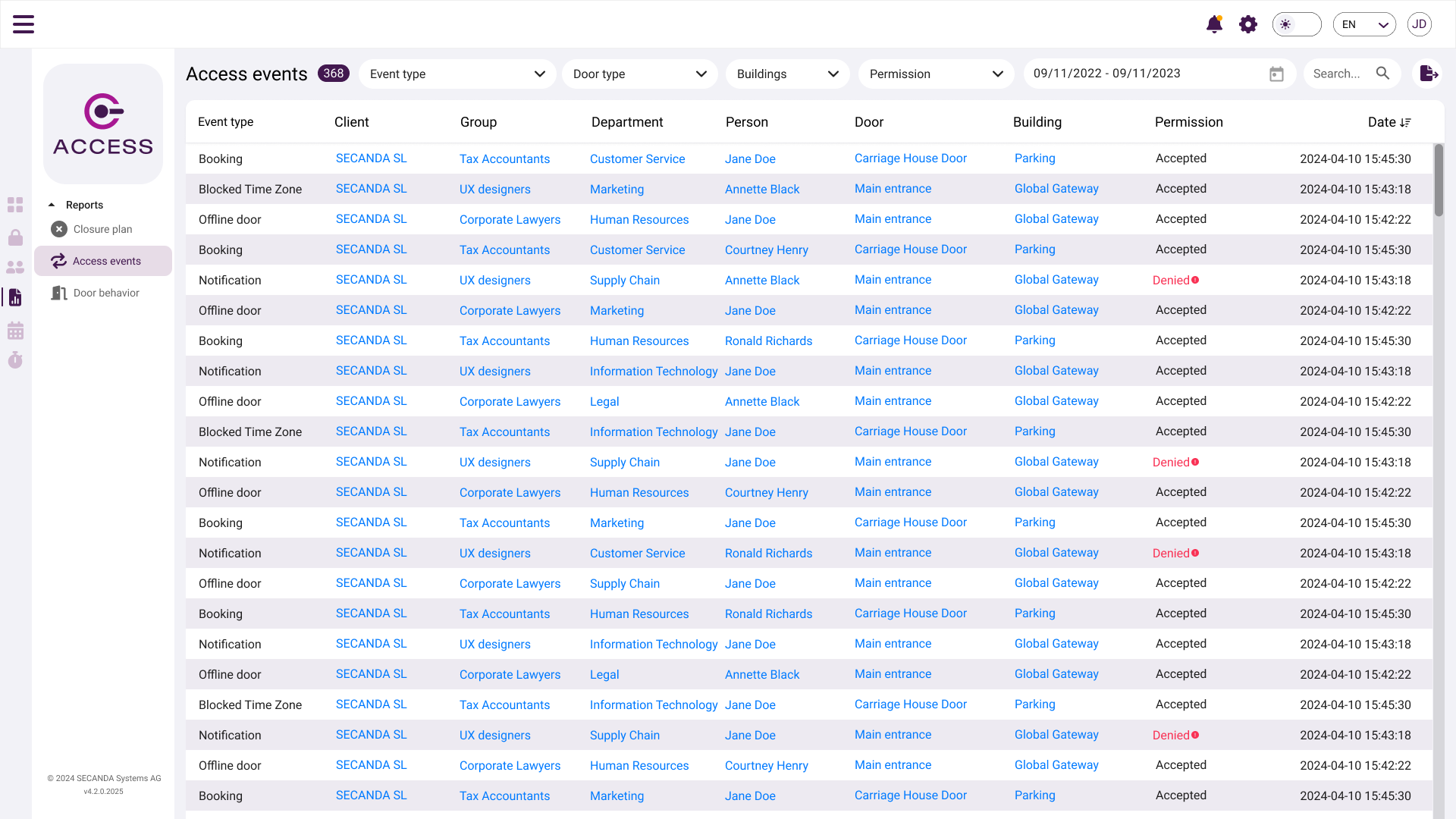1456x819 pixels.
Task: Open the hamburger menu
Action: coord(24,24)
